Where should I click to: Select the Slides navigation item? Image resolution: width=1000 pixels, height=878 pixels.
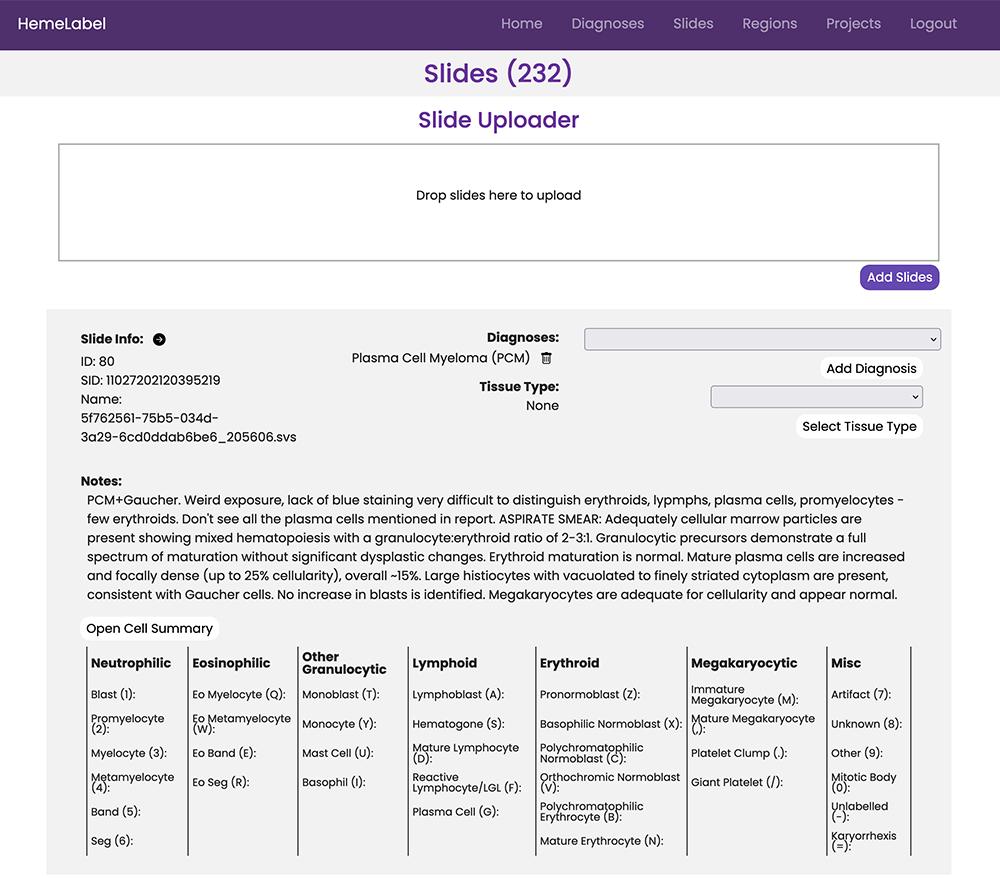(x=693, y=23)
